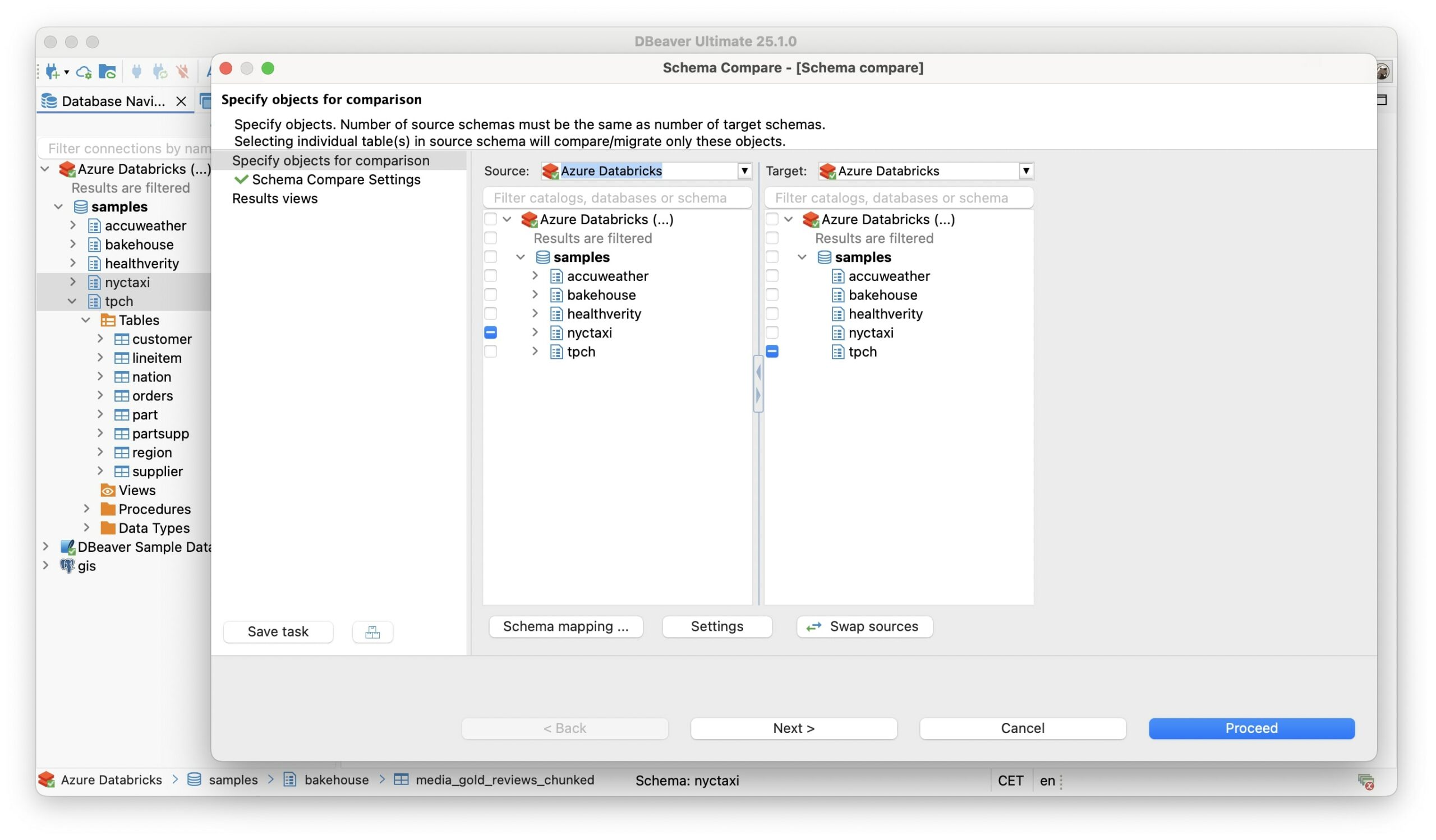
Task: Click the error log icon in status bar
Action: click(x=1365, y=781)
